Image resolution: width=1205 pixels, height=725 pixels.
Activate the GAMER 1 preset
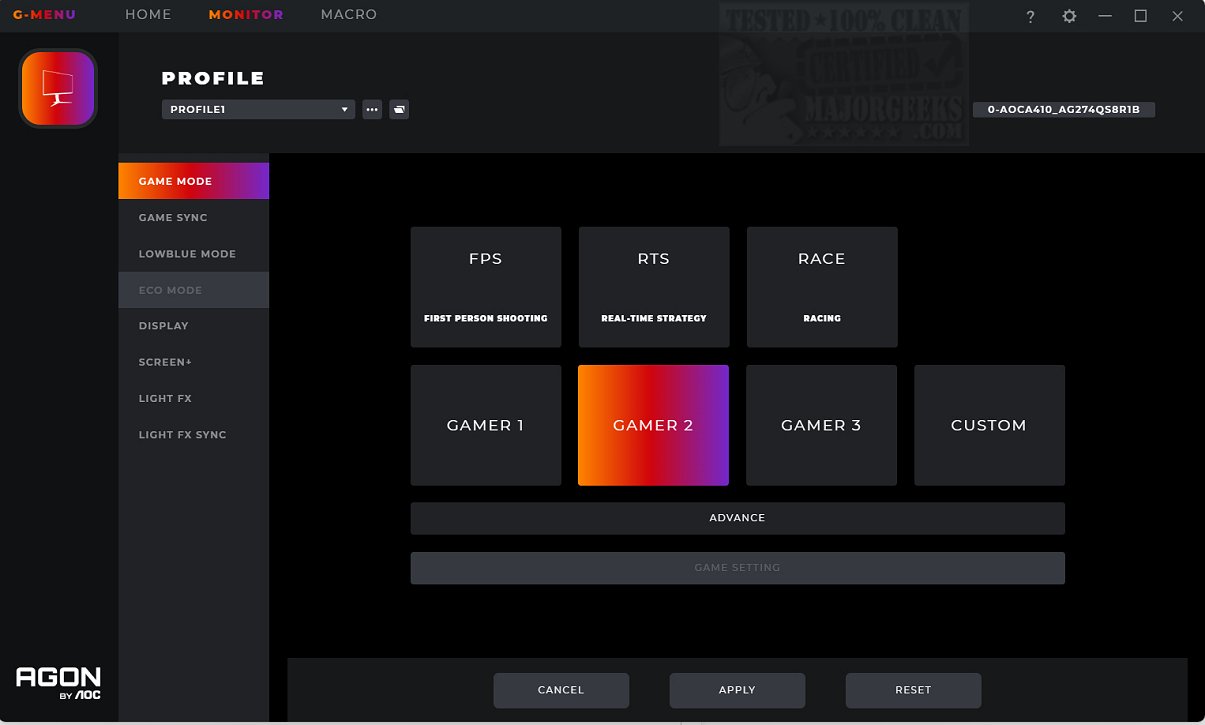point(485,425)
